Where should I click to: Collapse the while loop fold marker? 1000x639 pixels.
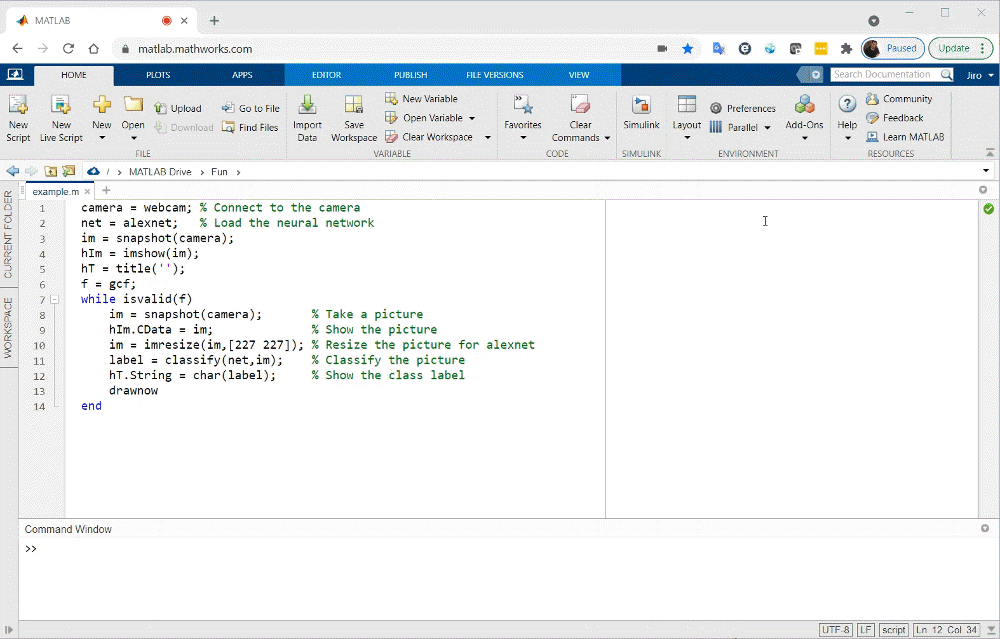coord(55,299)
